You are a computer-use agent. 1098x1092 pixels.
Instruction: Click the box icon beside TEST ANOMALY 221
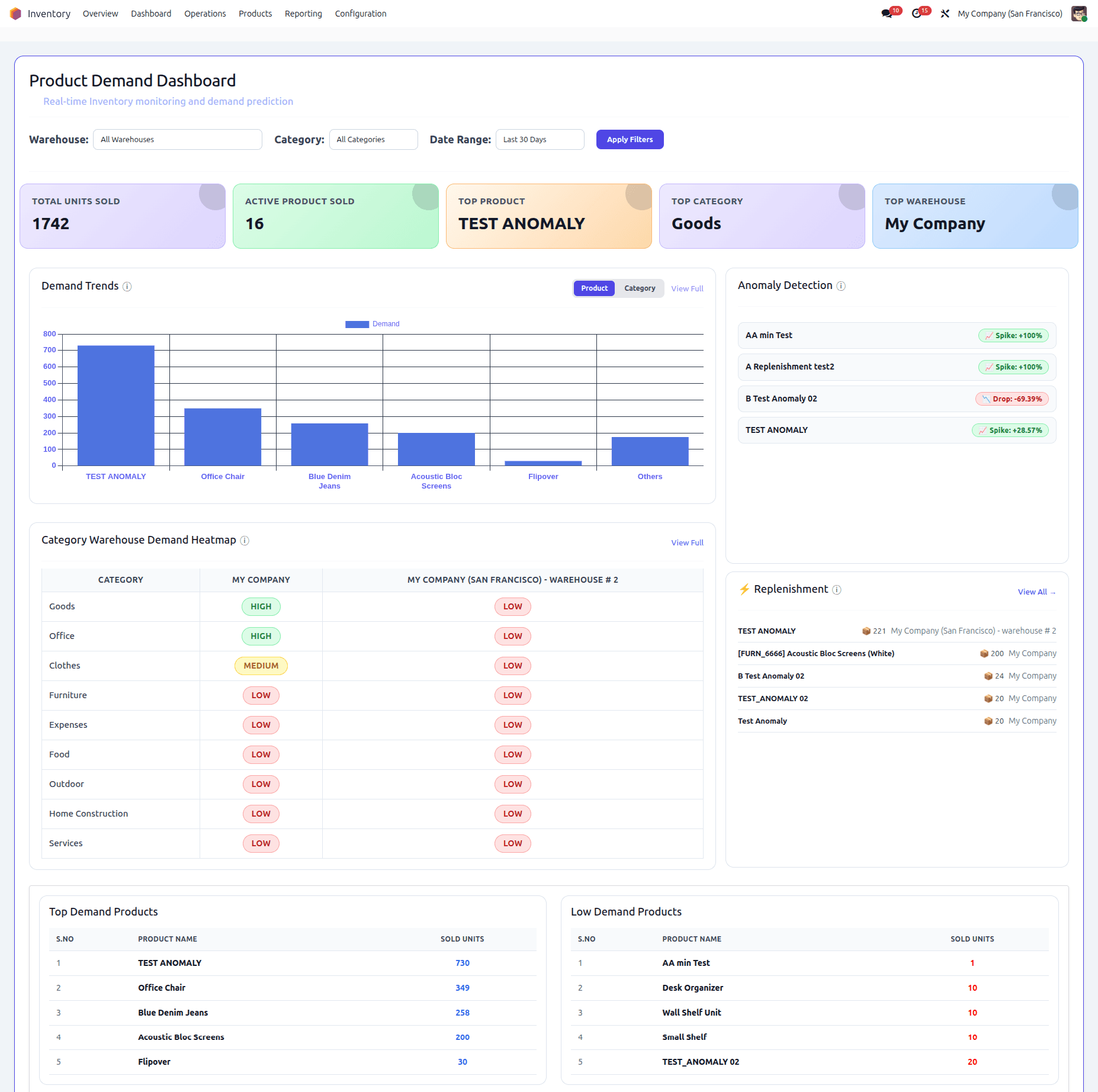point(866,631)
